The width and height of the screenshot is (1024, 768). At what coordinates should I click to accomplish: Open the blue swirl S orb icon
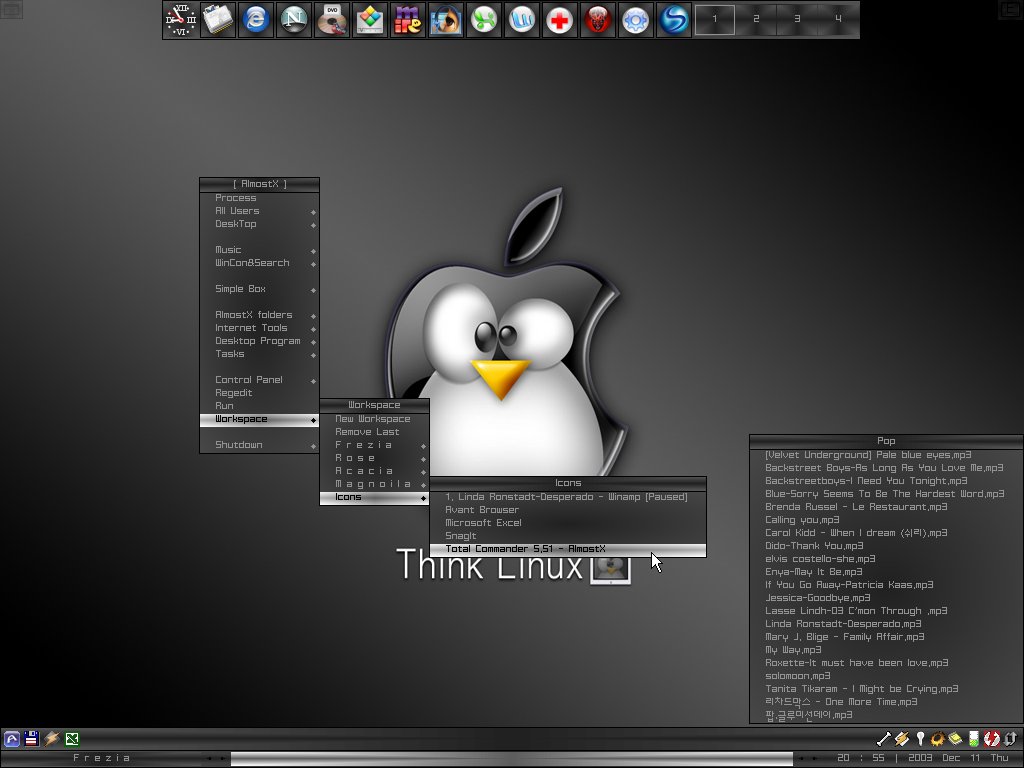(x=673, y=20)
